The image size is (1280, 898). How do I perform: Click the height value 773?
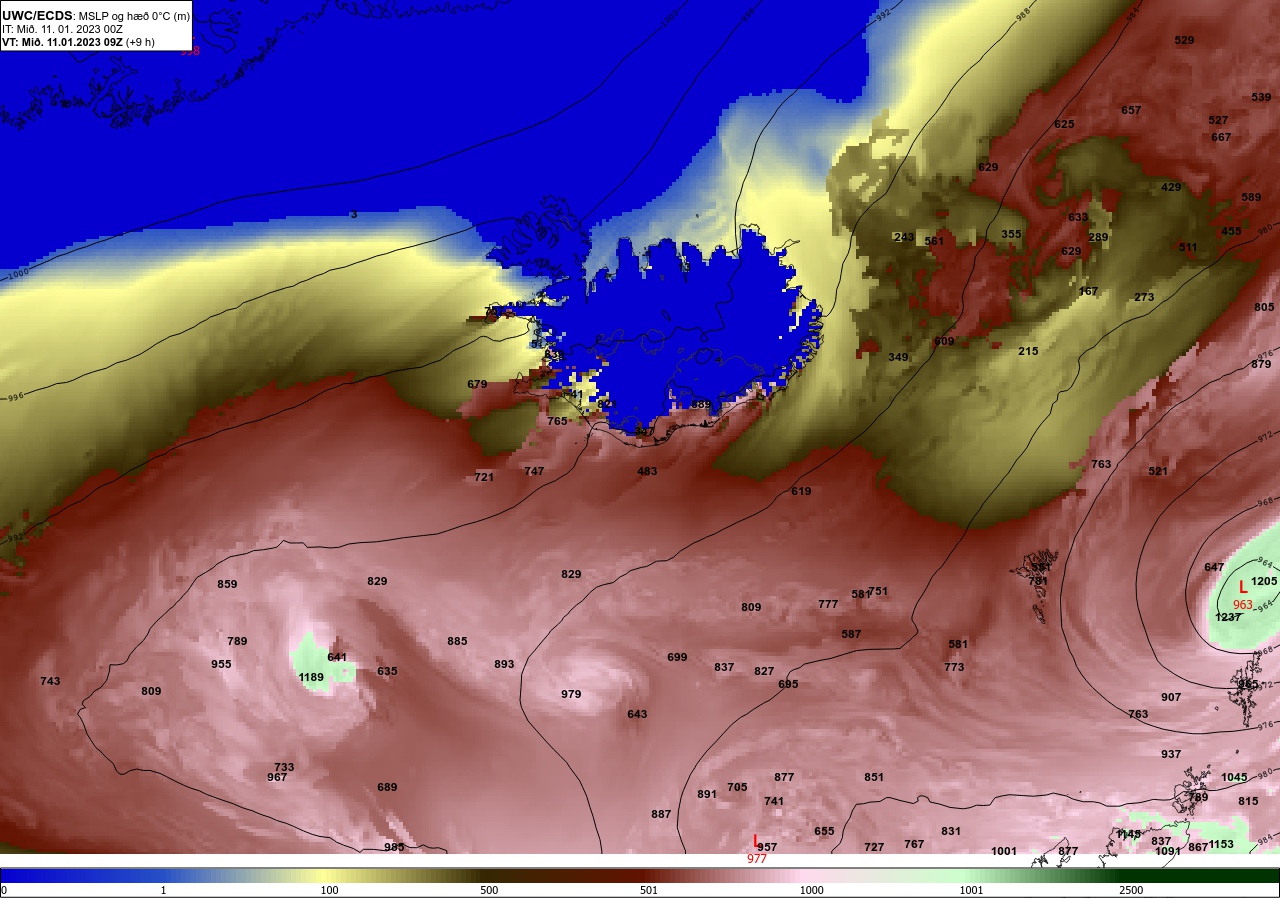954,667
